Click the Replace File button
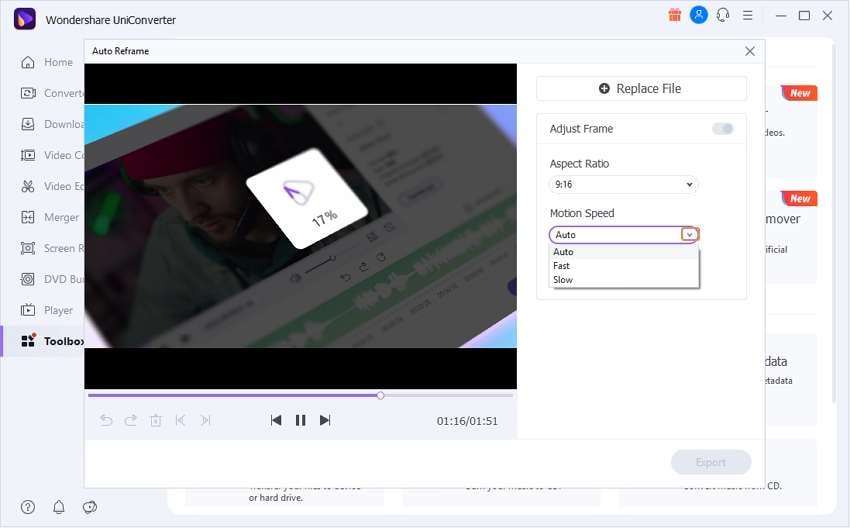The image size is (850, 528). pos(641,88)
